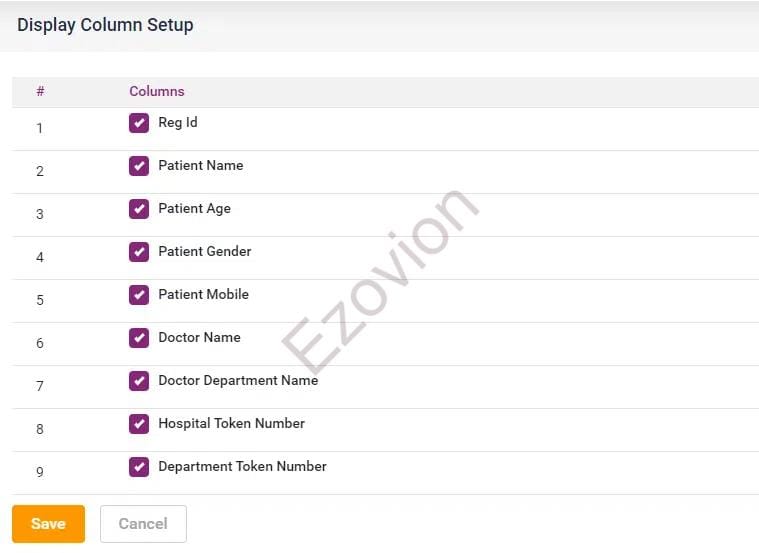Screen dimensions: 759x553
Task: Click the orange Save button
Action: tap(48, 524)
